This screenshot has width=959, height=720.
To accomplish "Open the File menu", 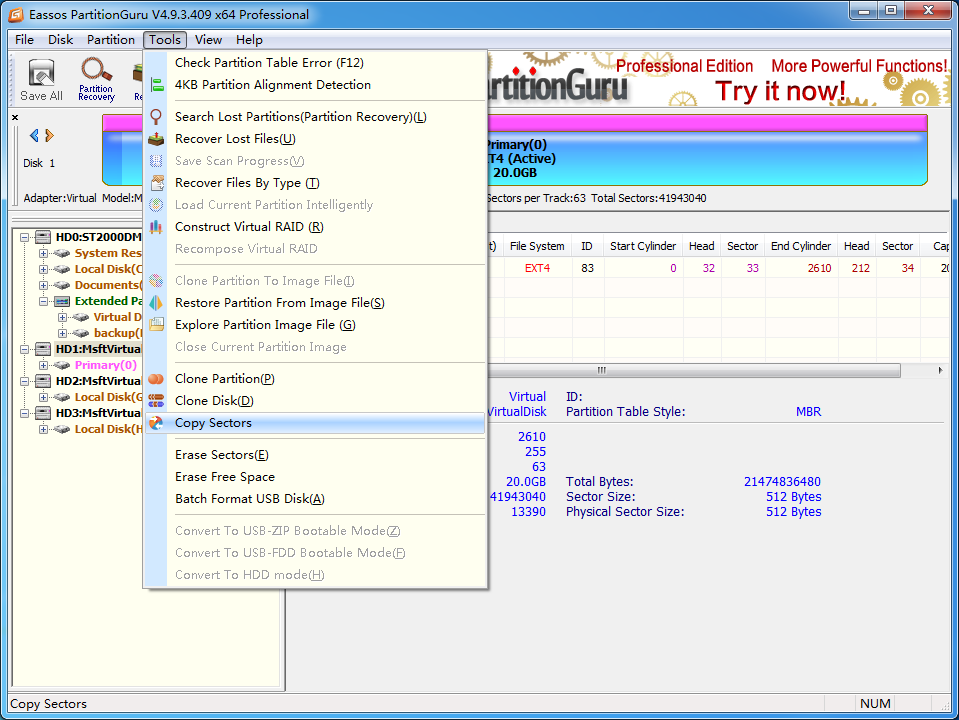I will (x=24, y=40).
